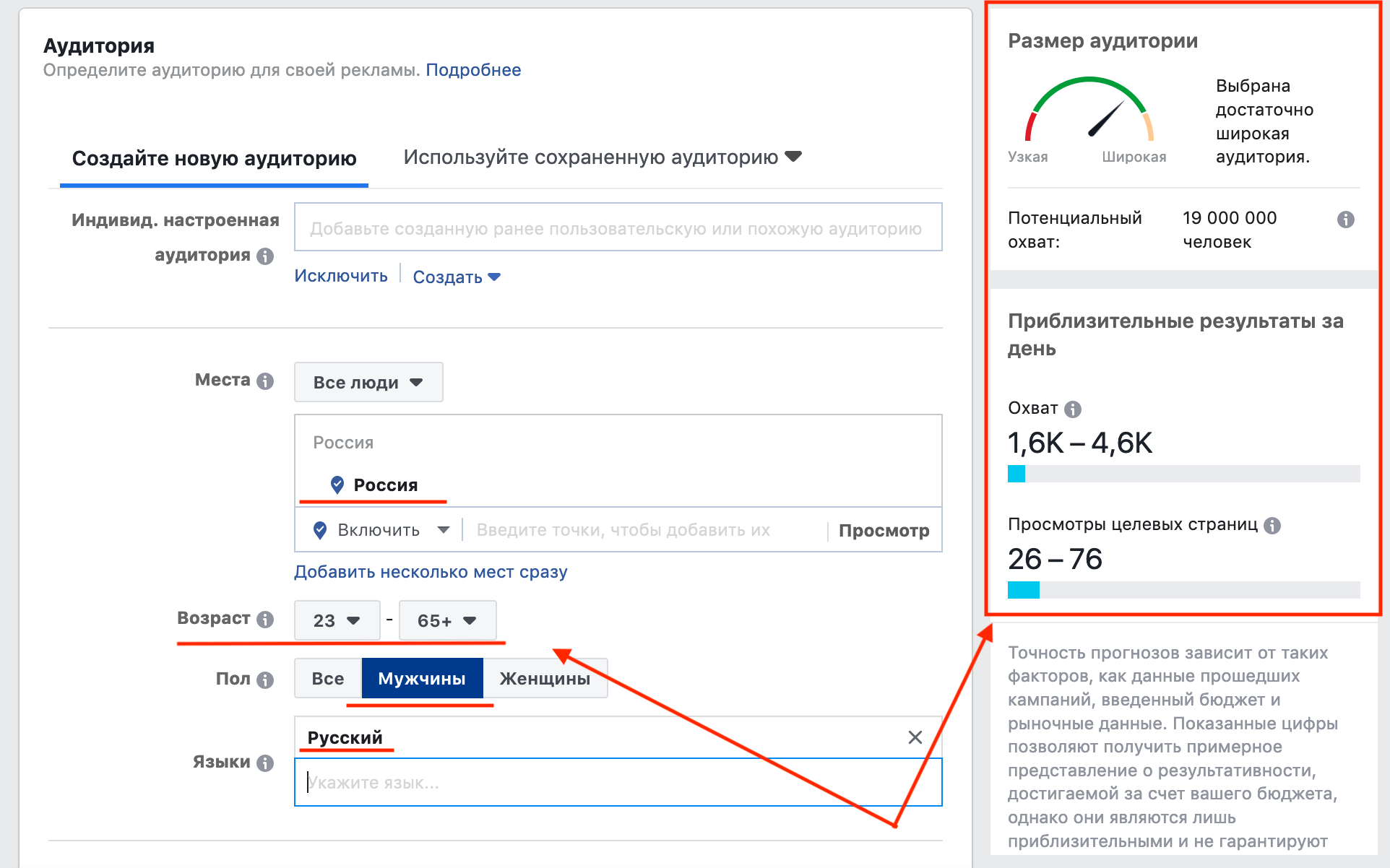Click info icon by Индивид. настроенная аудитория

pyautogui.click(x=265, y=256)
